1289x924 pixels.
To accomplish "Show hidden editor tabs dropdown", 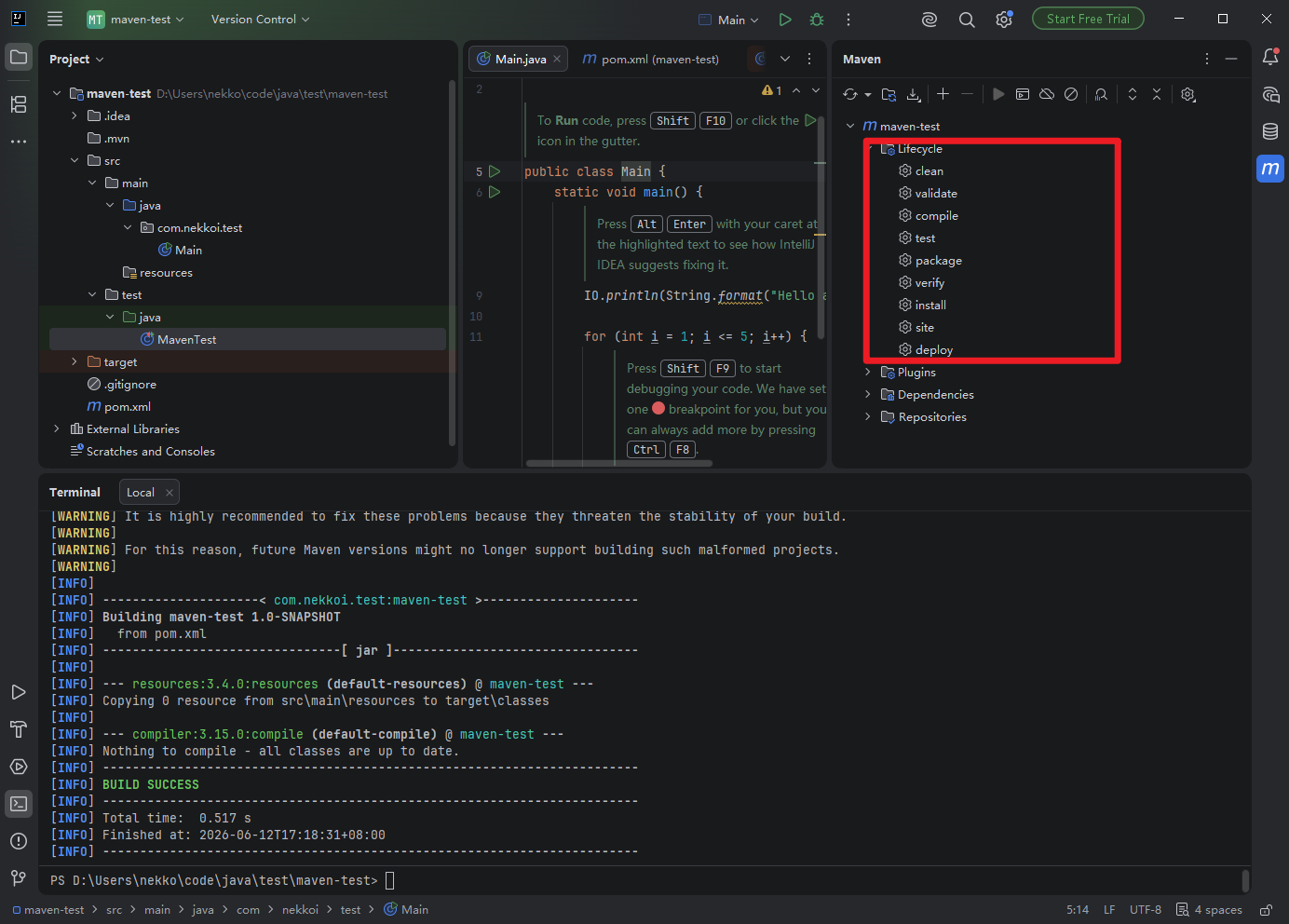I will 785,59.
